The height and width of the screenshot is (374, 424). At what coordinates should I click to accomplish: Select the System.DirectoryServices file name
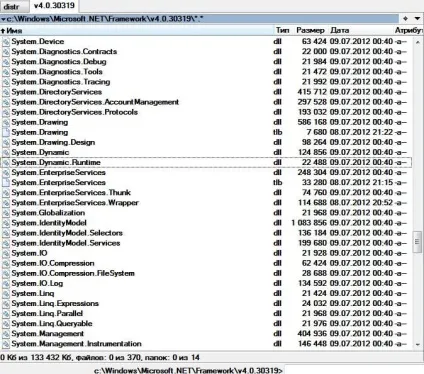[57, 92]
